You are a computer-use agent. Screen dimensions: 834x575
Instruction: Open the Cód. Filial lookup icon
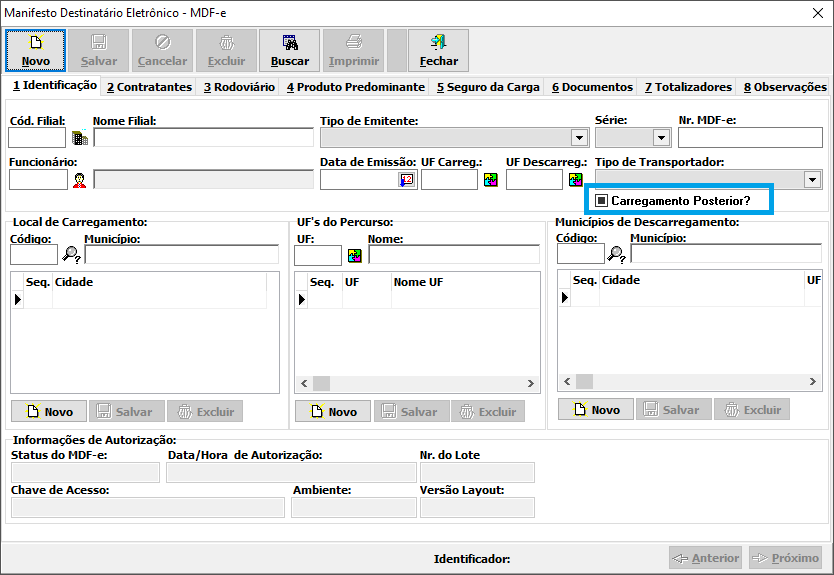[x=79, y=138]
